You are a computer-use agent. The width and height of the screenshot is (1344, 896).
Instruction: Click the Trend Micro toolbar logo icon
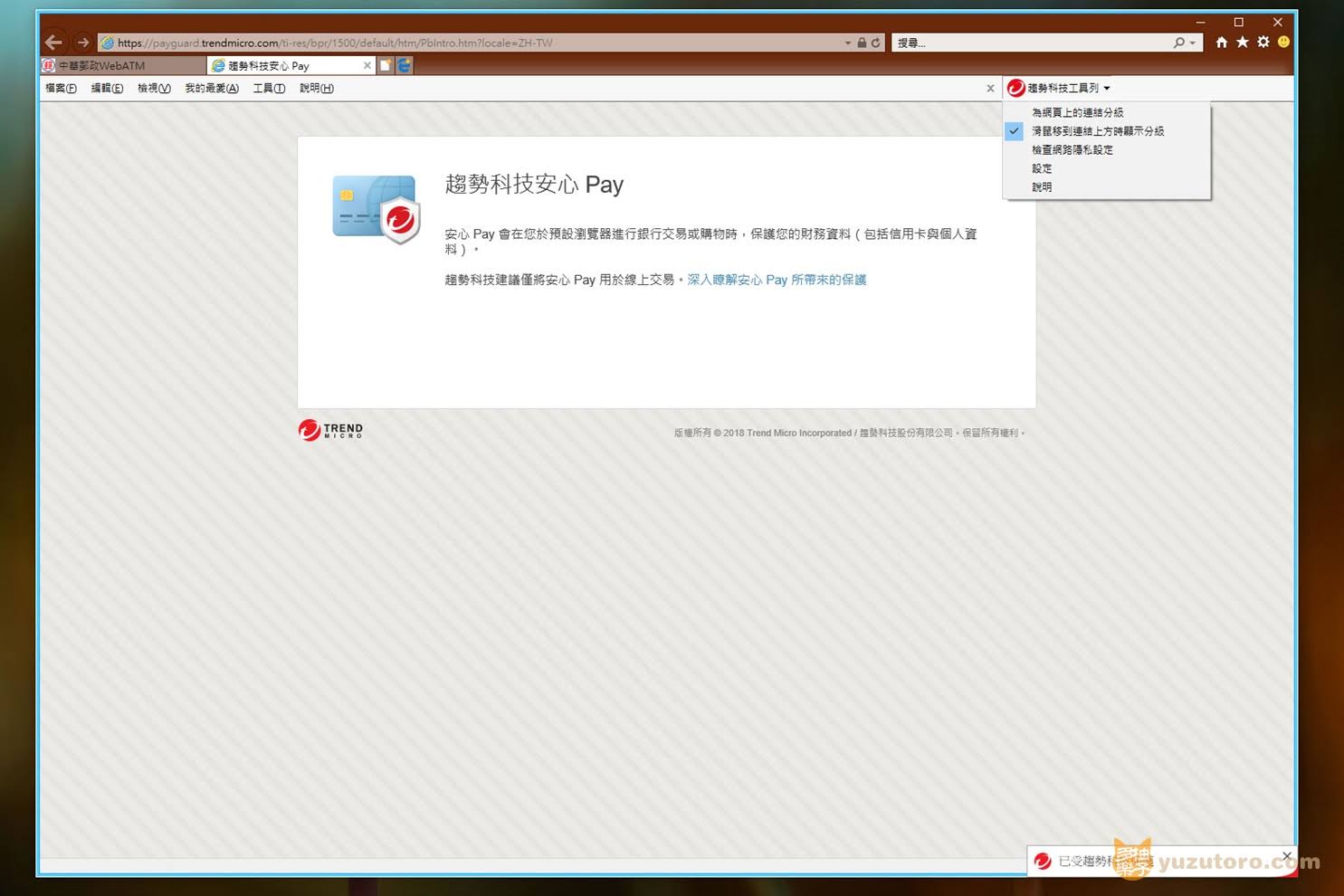pos(1015,88)
